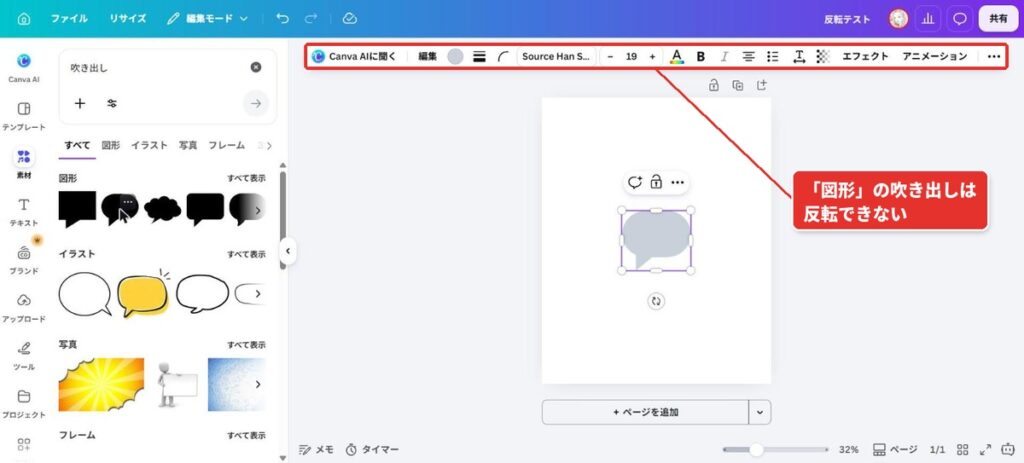The image size is (1024, 463).
Task: Select the yellow sunburst photo
Action: [101, 385]
